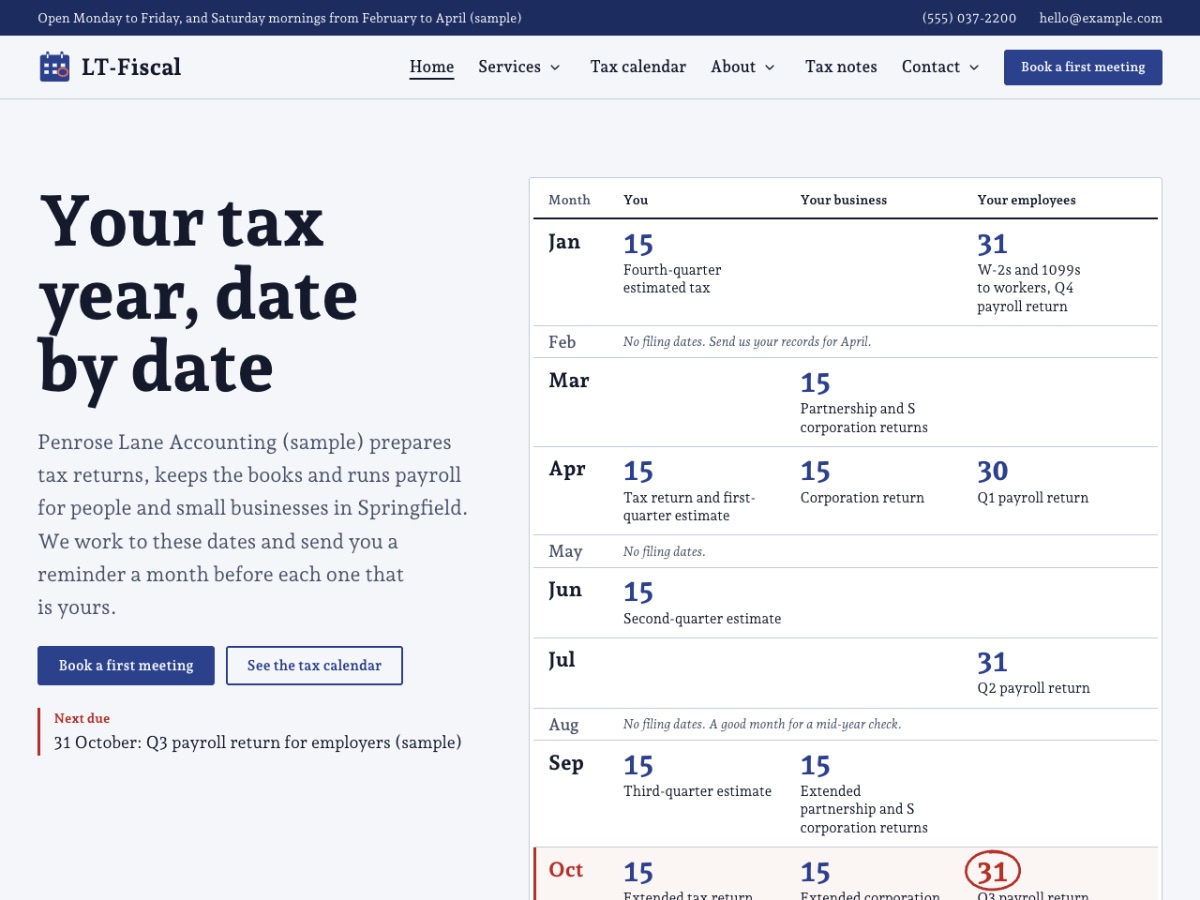Click the "31 October: Q3 payroll return" notice
The width and height of the screenshot is (1200, 900).
point(258,743)
